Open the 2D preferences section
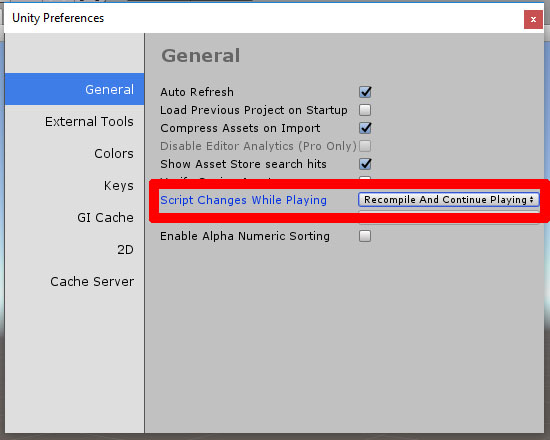The height and width of the screenshot is (440, 550). (x=125, y=249)
